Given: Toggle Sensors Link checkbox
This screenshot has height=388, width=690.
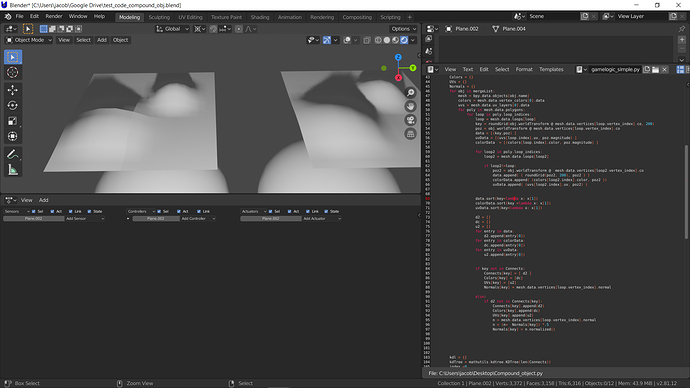Looking at the screenshot, I should tap(71, 212).
